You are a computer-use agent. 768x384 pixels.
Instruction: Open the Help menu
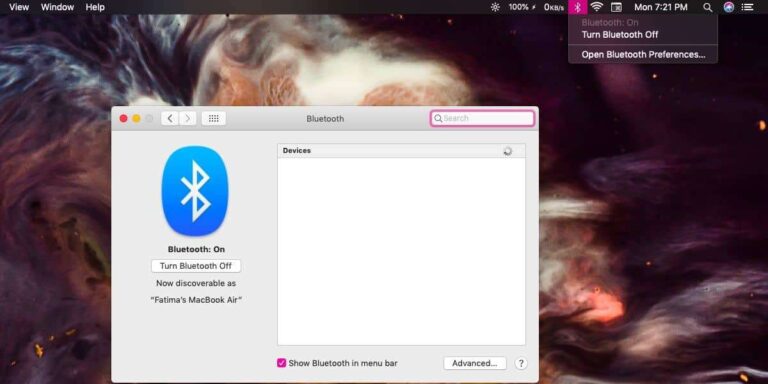95,7
